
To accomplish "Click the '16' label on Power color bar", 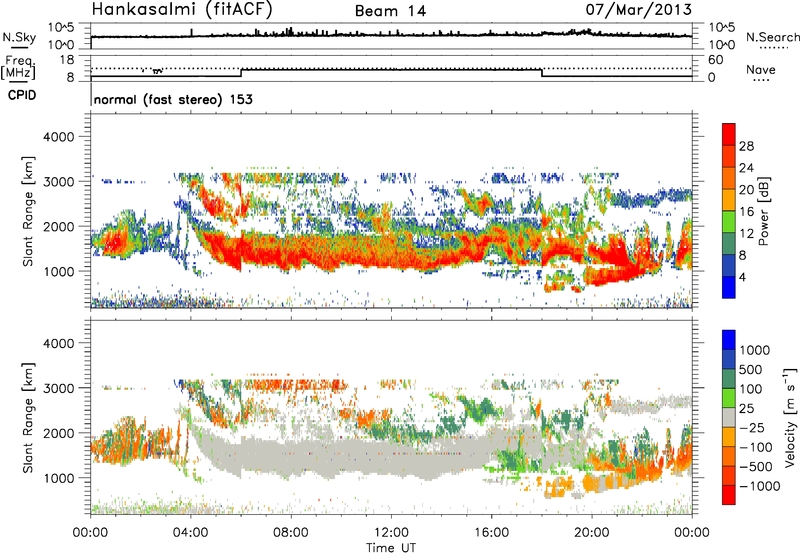I will click(x=746, y=211).
